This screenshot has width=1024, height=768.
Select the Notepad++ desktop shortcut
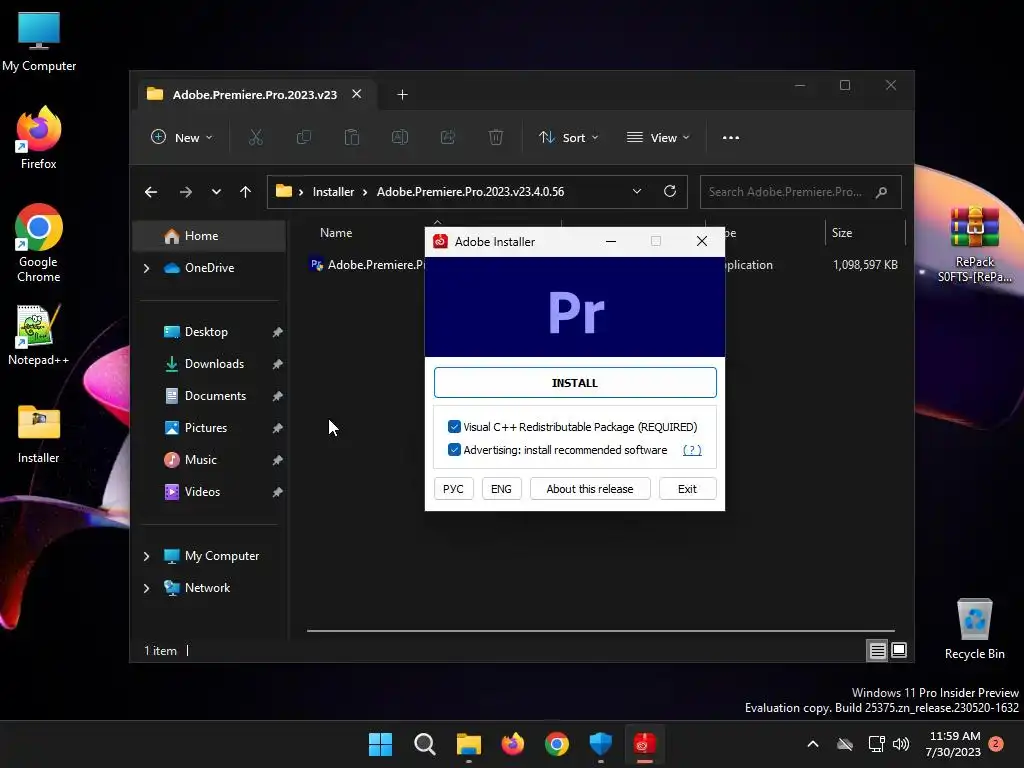tap(39, 335)
